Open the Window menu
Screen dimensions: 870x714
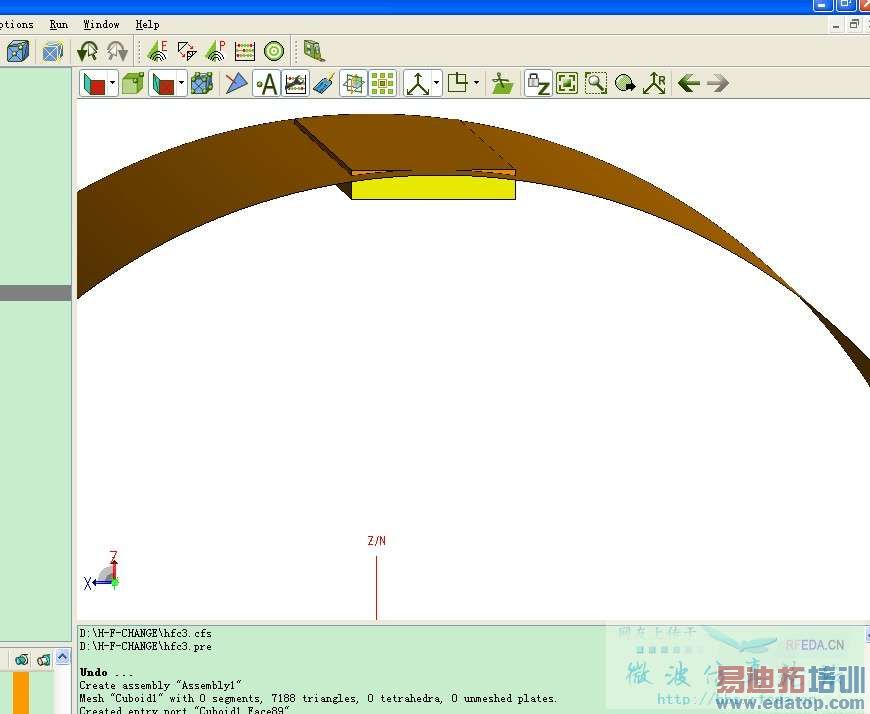[x=101, y=24]
